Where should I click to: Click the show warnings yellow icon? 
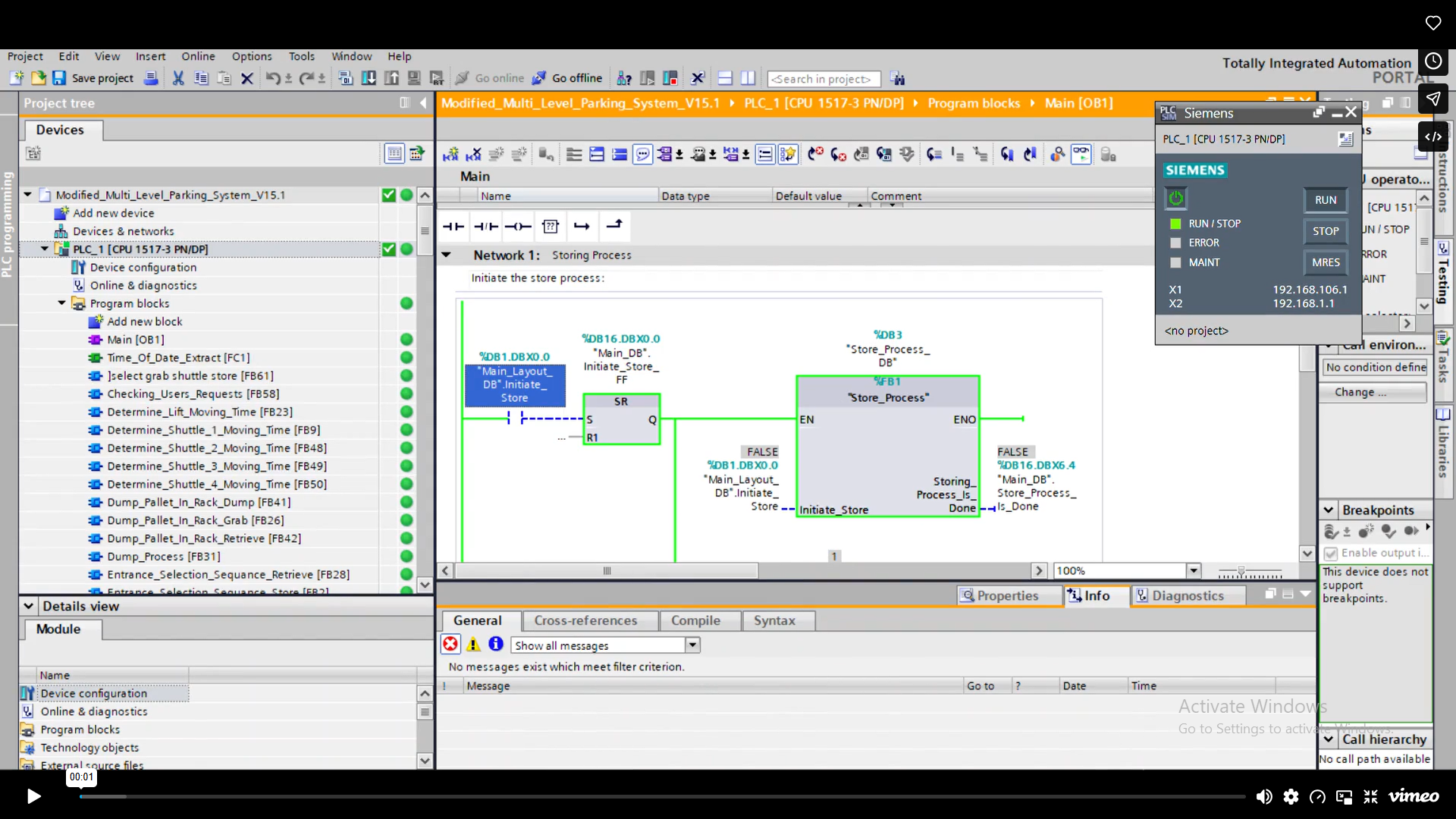coord(473,645)
